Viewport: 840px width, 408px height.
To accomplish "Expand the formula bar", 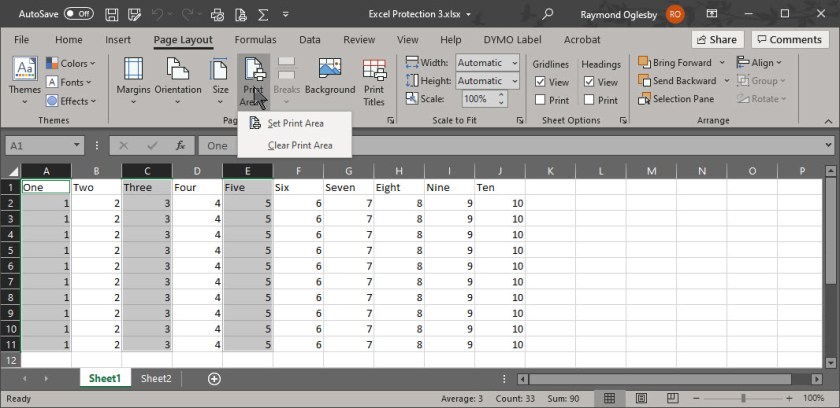I will pos(829,145).
